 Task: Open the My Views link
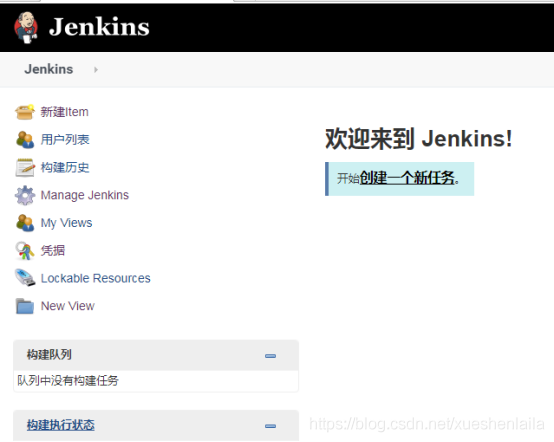66,223
